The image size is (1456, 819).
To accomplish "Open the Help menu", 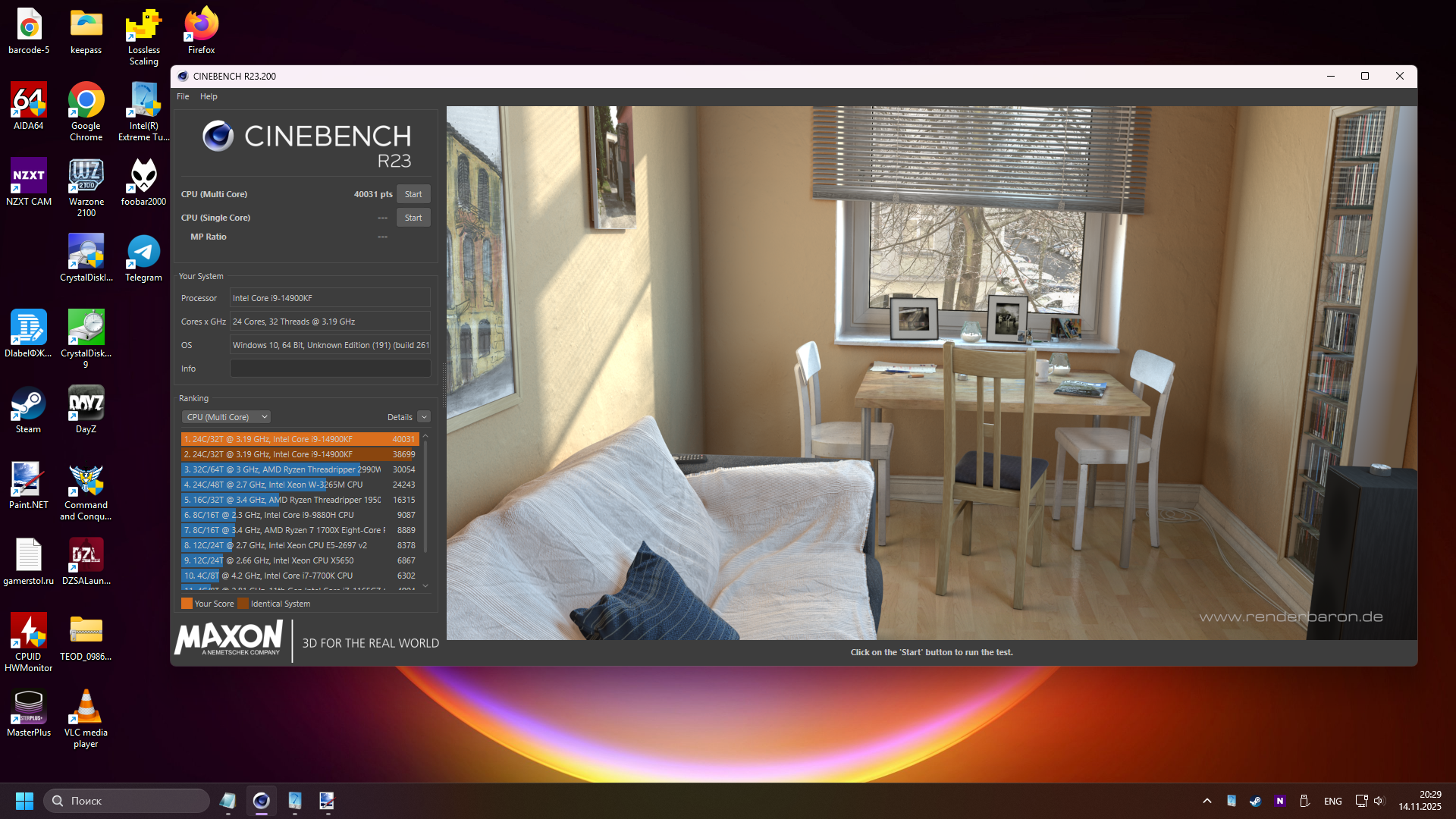I will tap(209, 96).
